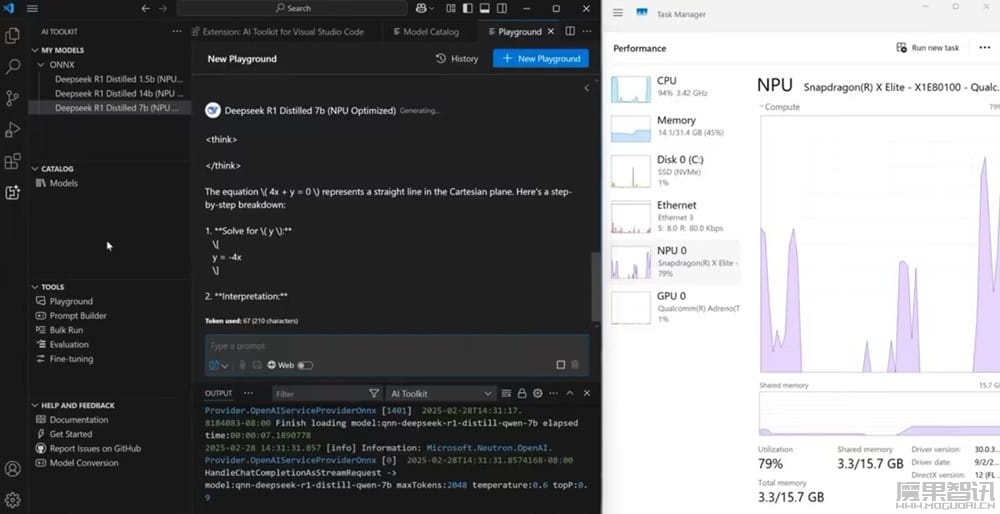The height and width of the screenshot is (514, 1000).
Task: Select the Playground editor tab
Action: [x=514, y=31]
